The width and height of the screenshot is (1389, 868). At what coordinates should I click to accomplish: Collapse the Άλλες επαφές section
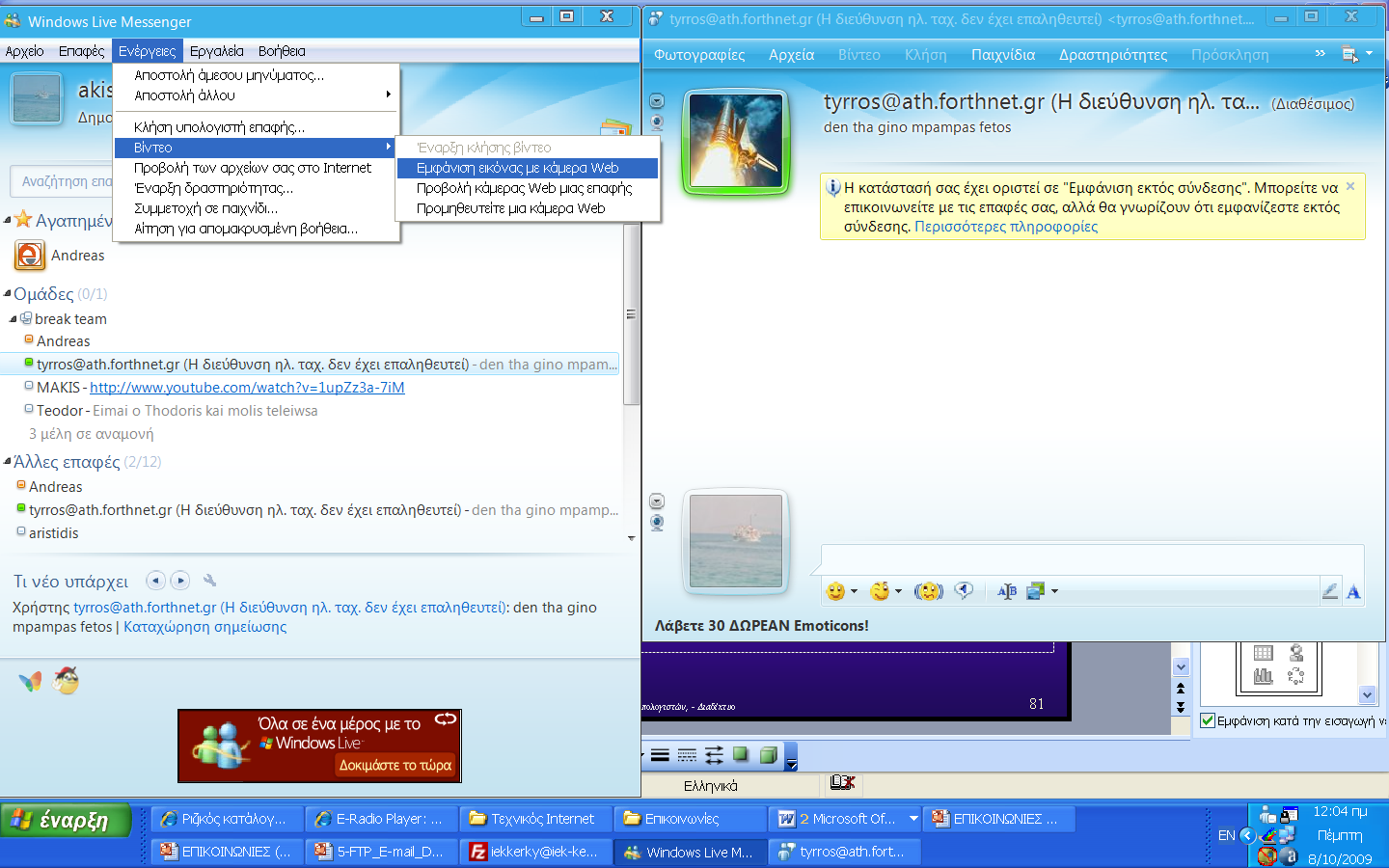click(x=8, y=462)
